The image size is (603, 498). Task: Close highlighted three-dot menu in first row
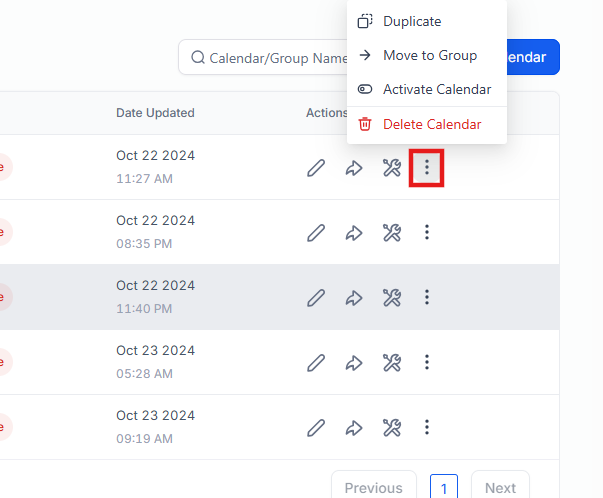pyautogui.click(x=427, y=168)
